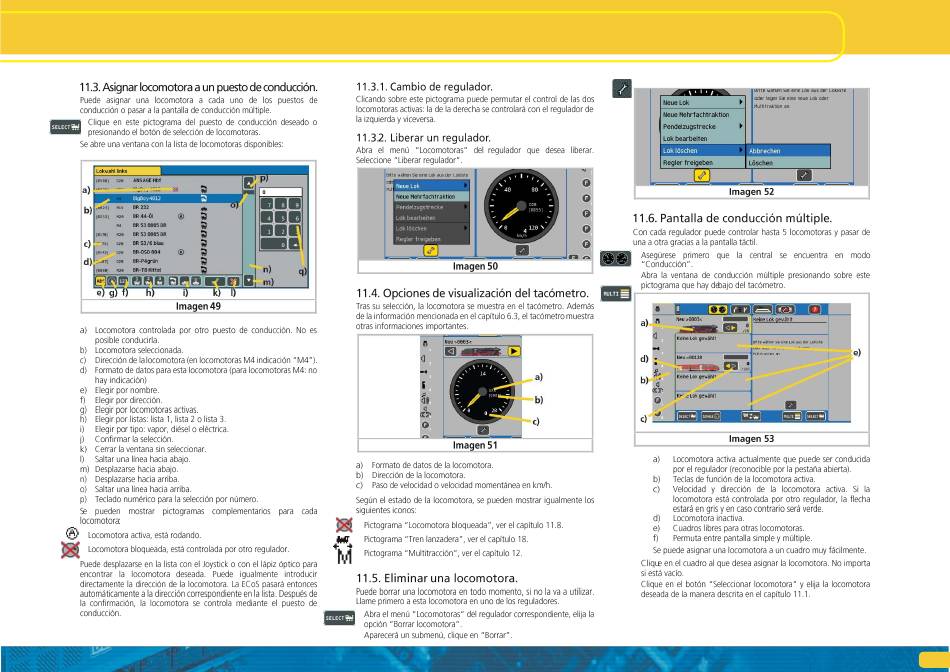Choose Lok bearbeiten in Imagen 50 menu
Image resolution: width=950 pixels, height=672 pixels.
pyautogui.click(x=431, y=218)
